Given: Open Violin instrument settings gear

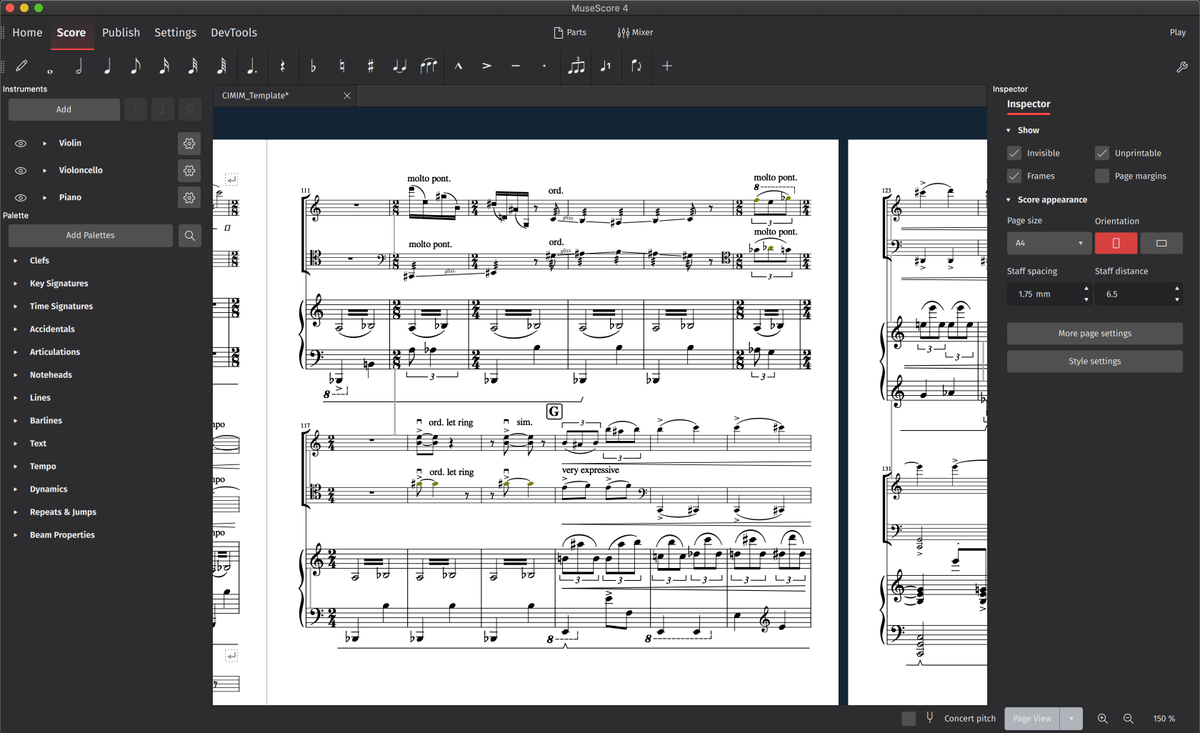Looking at the screenshot, I should point(189,143).
